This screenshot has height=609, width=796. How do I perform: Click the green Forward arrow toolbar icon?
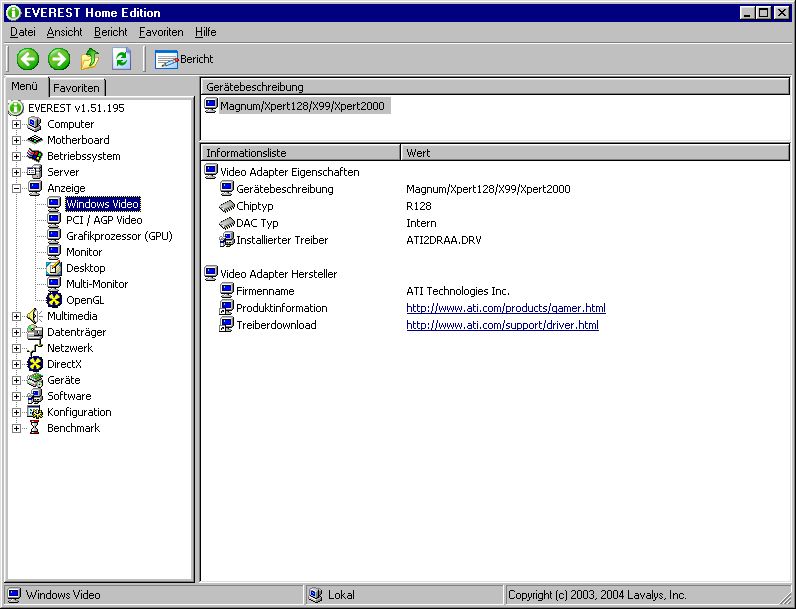click(x=59, y=59)
